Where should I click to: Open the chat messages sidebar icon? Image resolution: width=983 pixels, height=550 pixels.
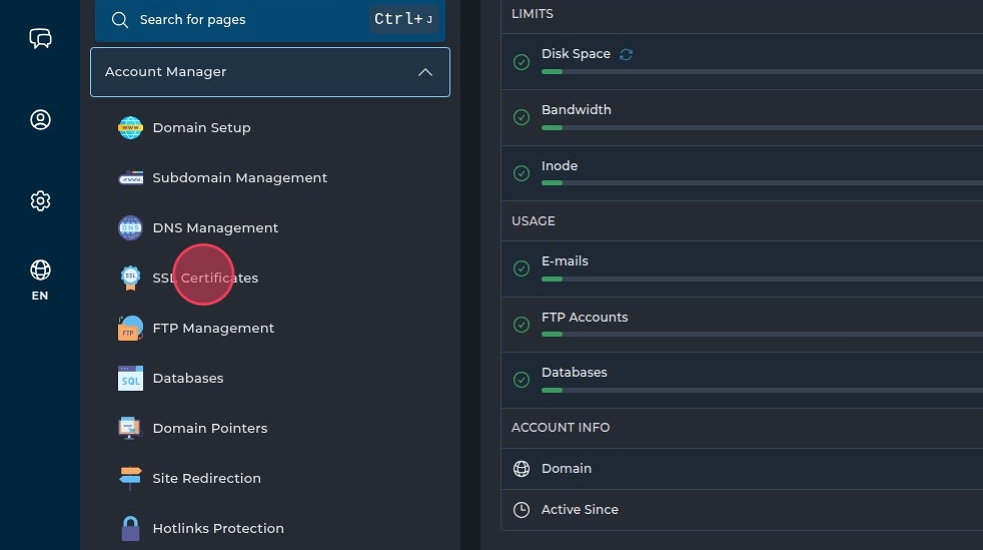(x=40, y=38)
